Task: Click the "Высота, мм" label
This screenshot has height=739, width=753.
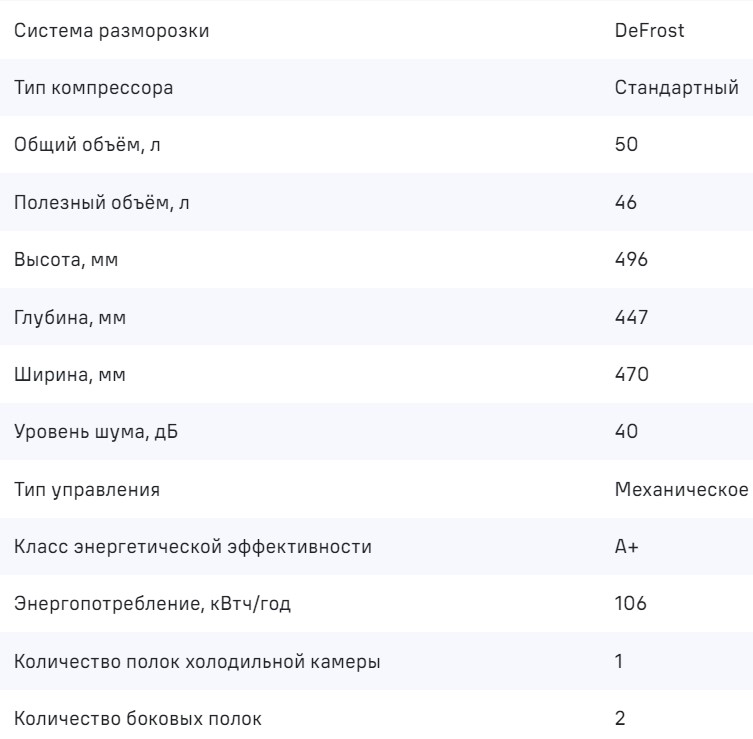Action: coord(70,260)
